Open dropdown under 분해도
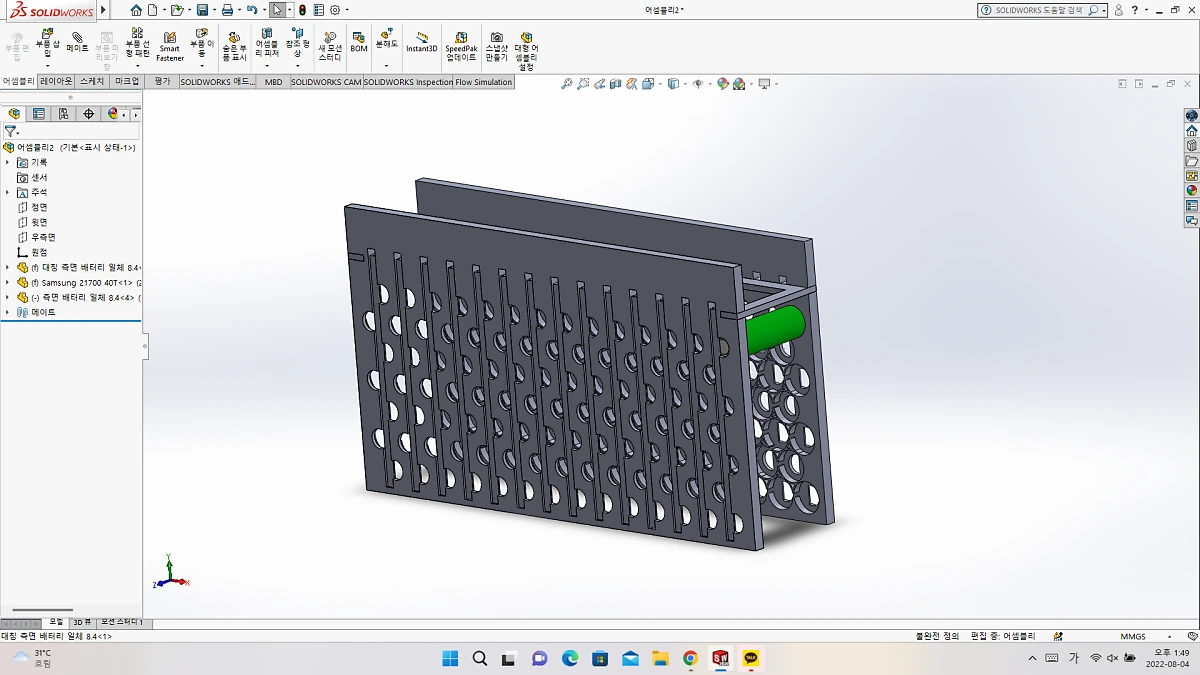Viewport: 1200px width, 675px height. click(387, 66)
